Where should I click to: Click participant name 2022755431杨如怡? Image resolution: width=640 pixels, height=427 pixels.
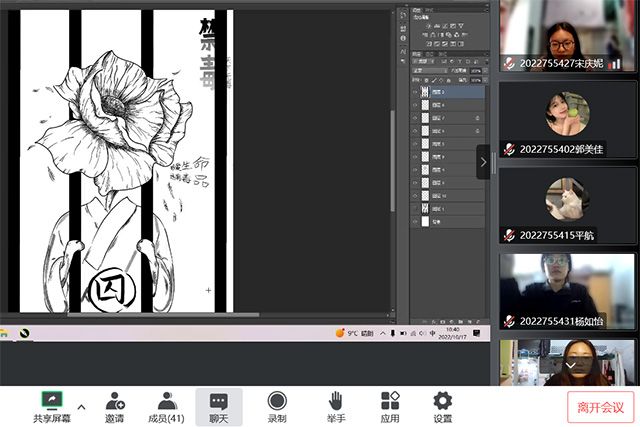[x=561, y=321]
